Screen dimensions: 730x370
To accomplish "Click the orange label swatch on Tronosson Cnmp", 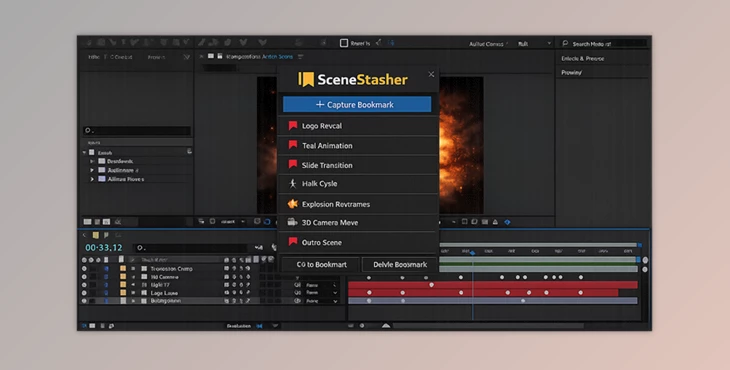I will 123,269.
